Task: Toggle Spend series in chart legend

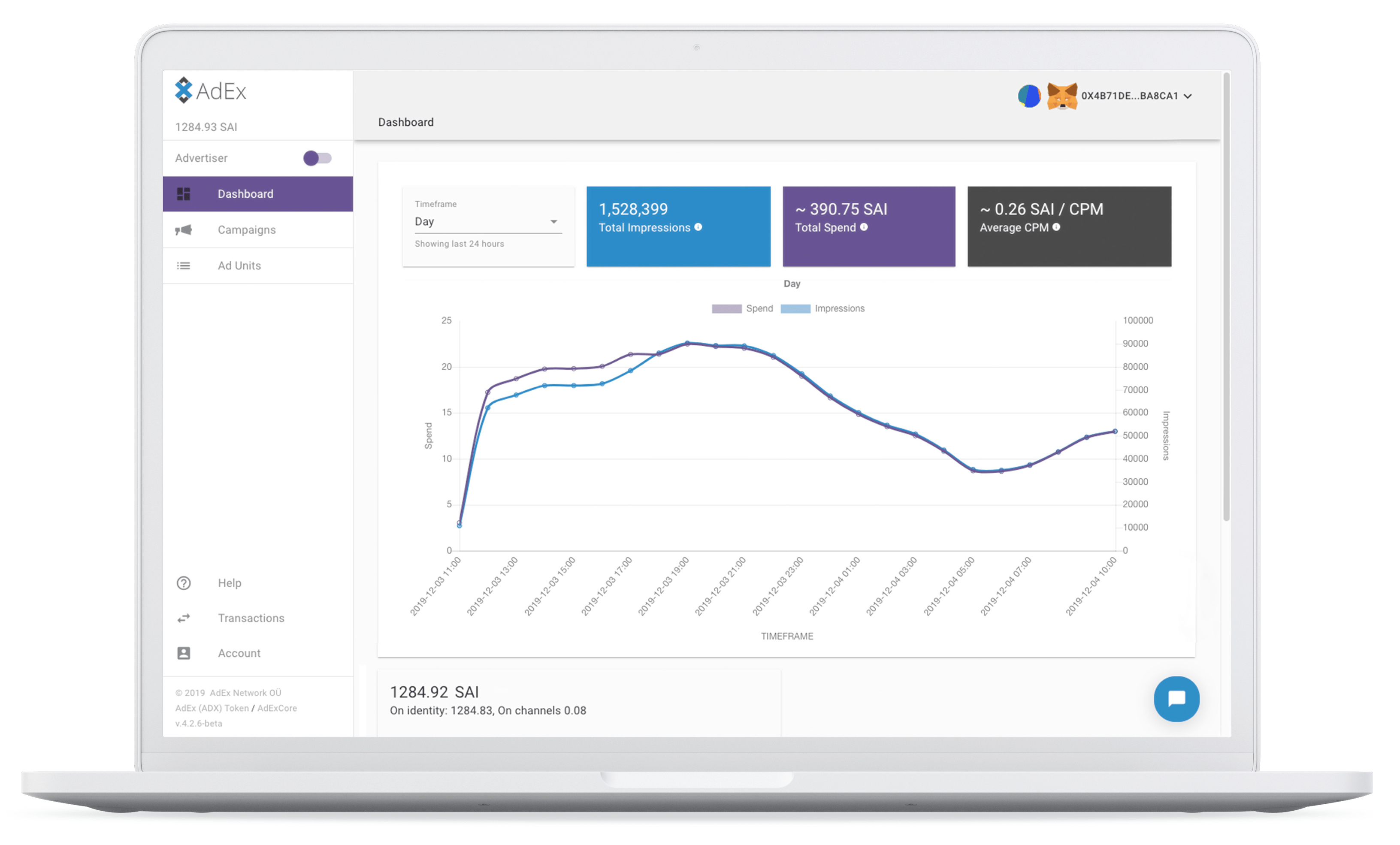Action: coord(743,308)
